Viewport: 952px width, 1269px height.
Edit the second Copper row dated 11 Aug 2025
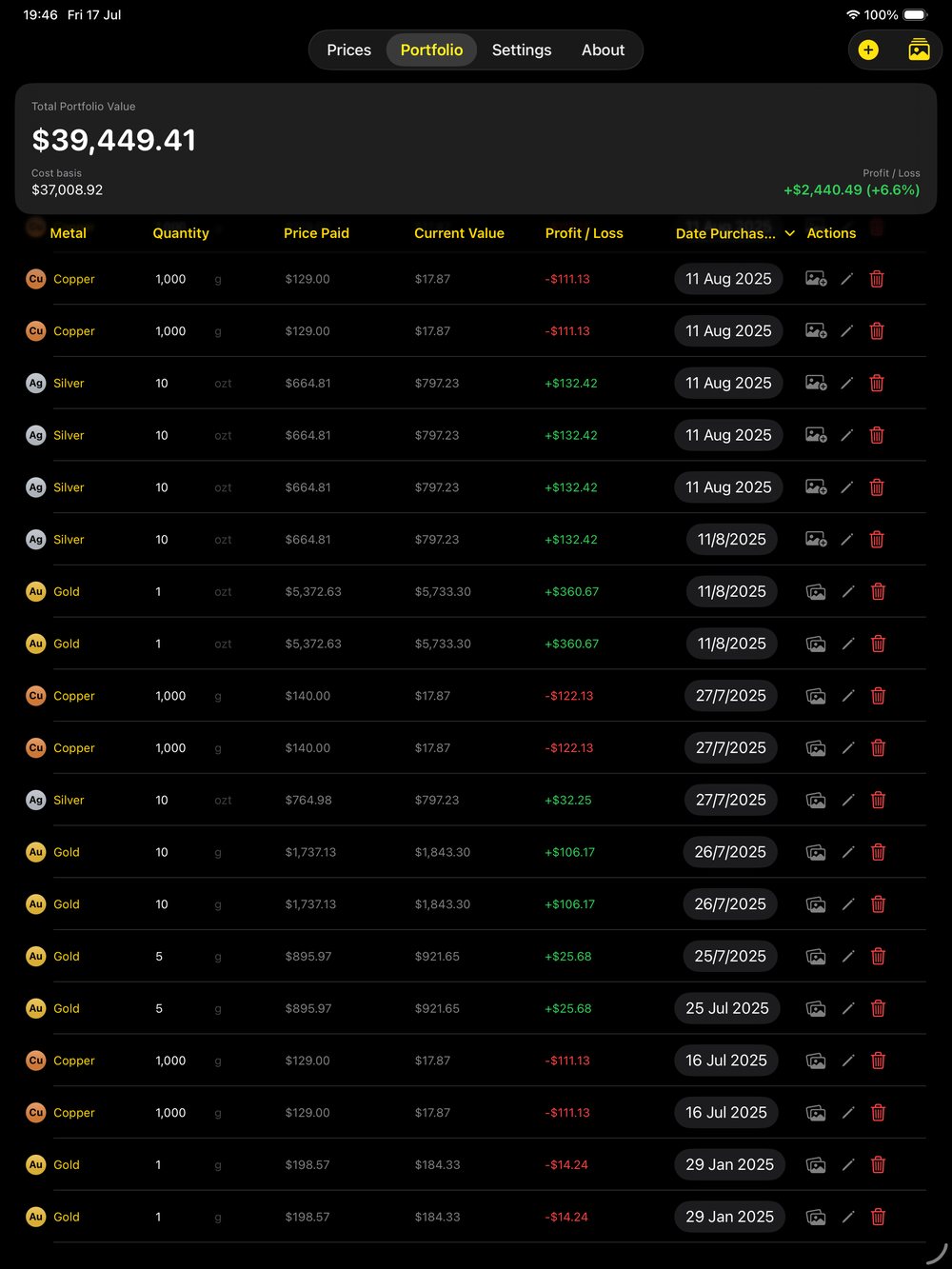click(x=847, y=330)
